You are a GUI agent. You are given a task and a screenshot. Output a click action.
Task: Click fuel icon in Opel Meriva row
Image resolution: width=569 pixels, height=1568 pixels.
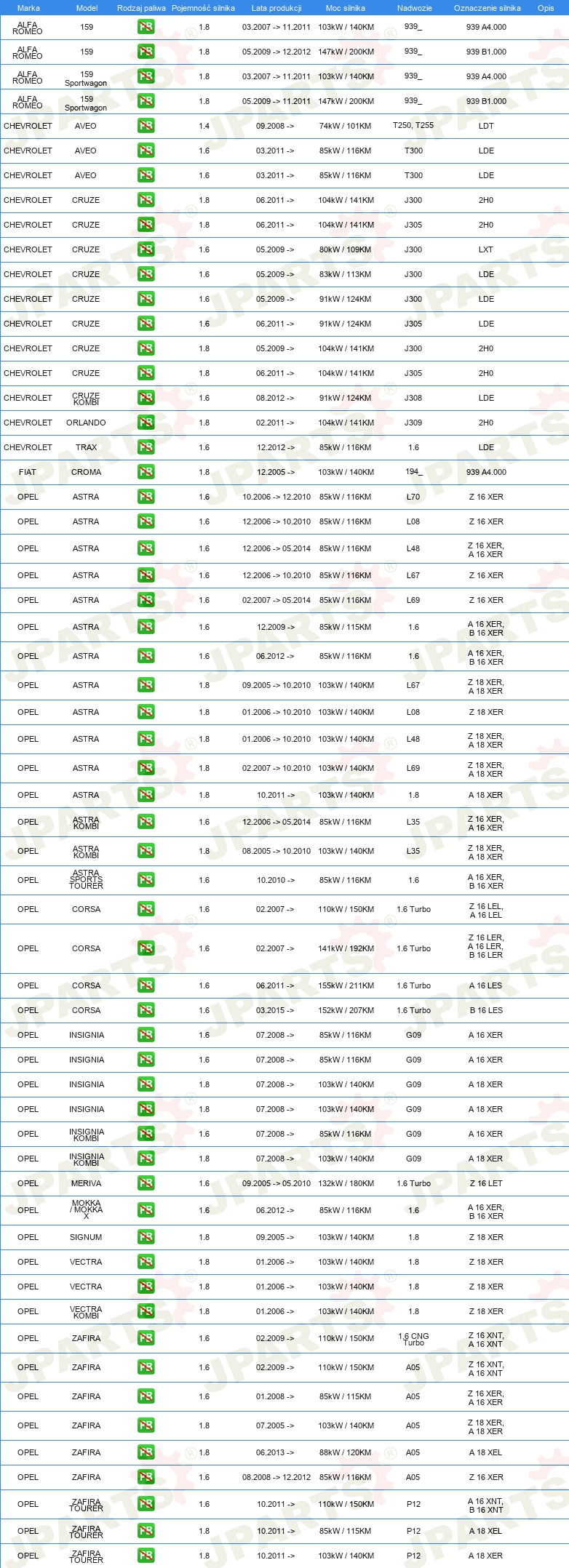146,1183
